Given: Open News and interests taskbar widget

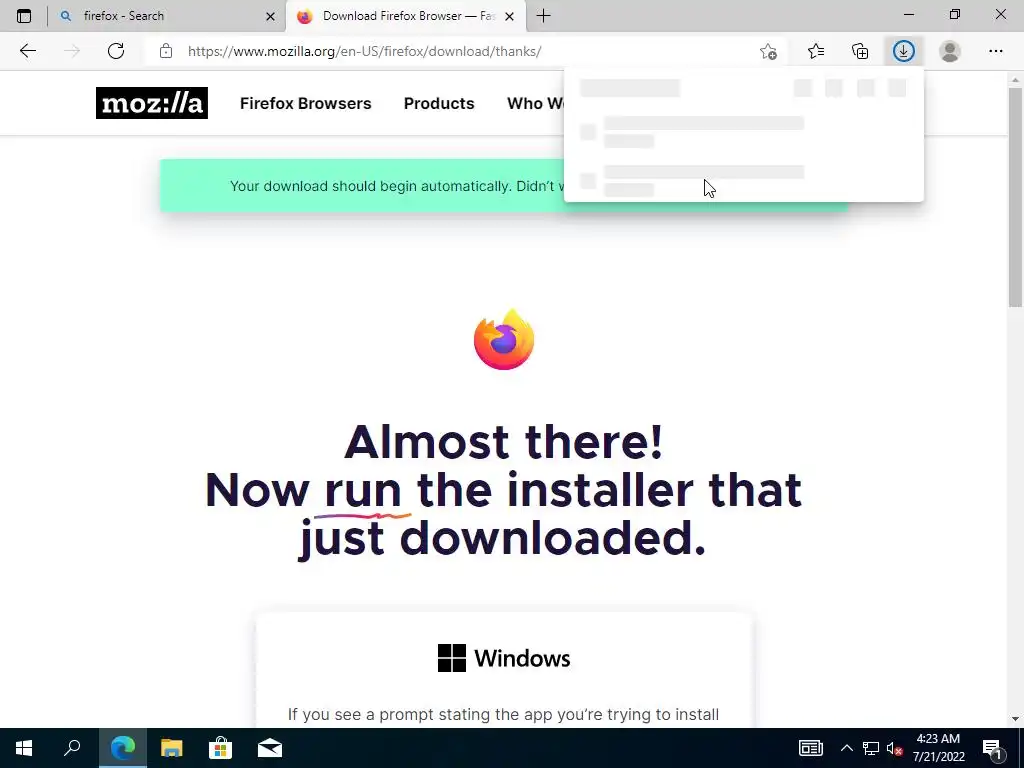Looking at the screenshot, I should (810, 748).
